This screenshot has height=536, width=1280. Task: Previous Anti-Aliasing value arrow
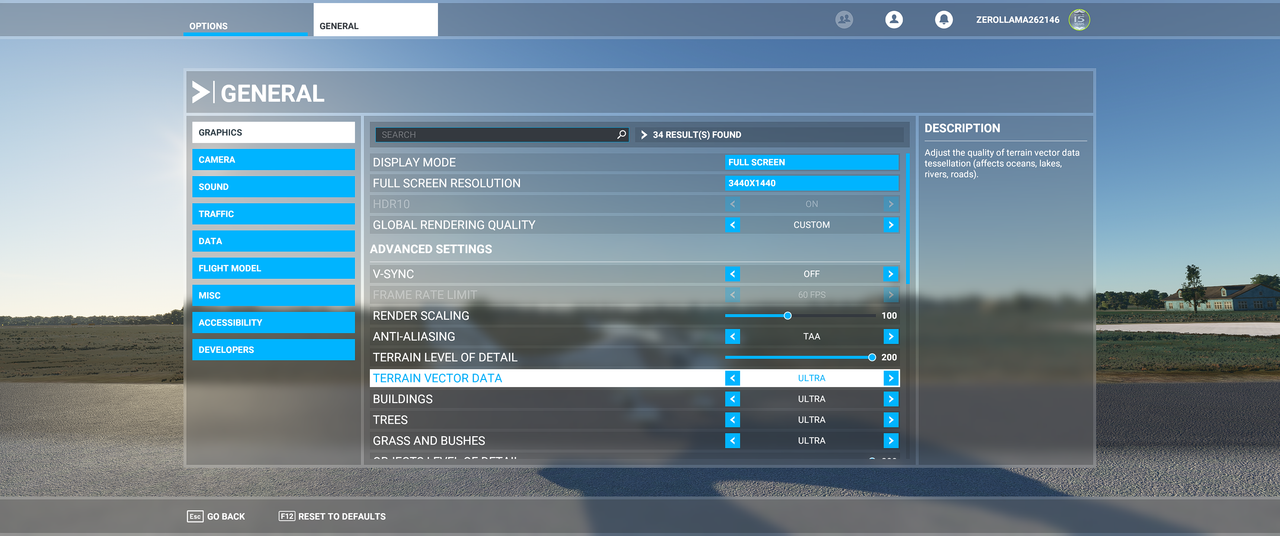pos(732,337)
